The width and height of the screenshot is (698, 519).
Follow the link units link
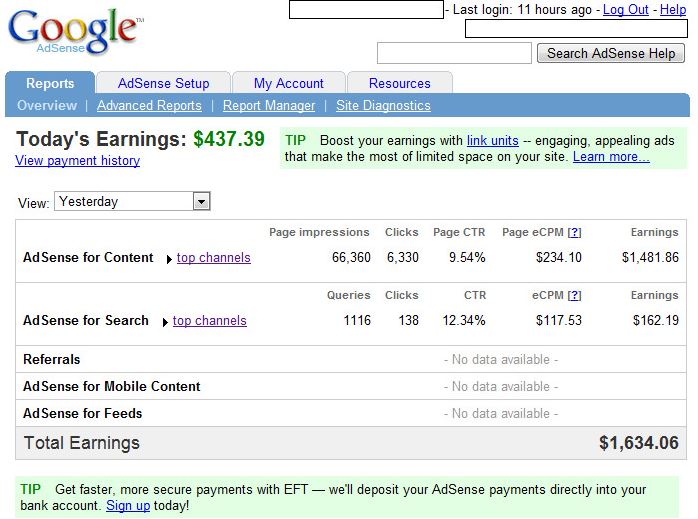click(x=492, y=141)
